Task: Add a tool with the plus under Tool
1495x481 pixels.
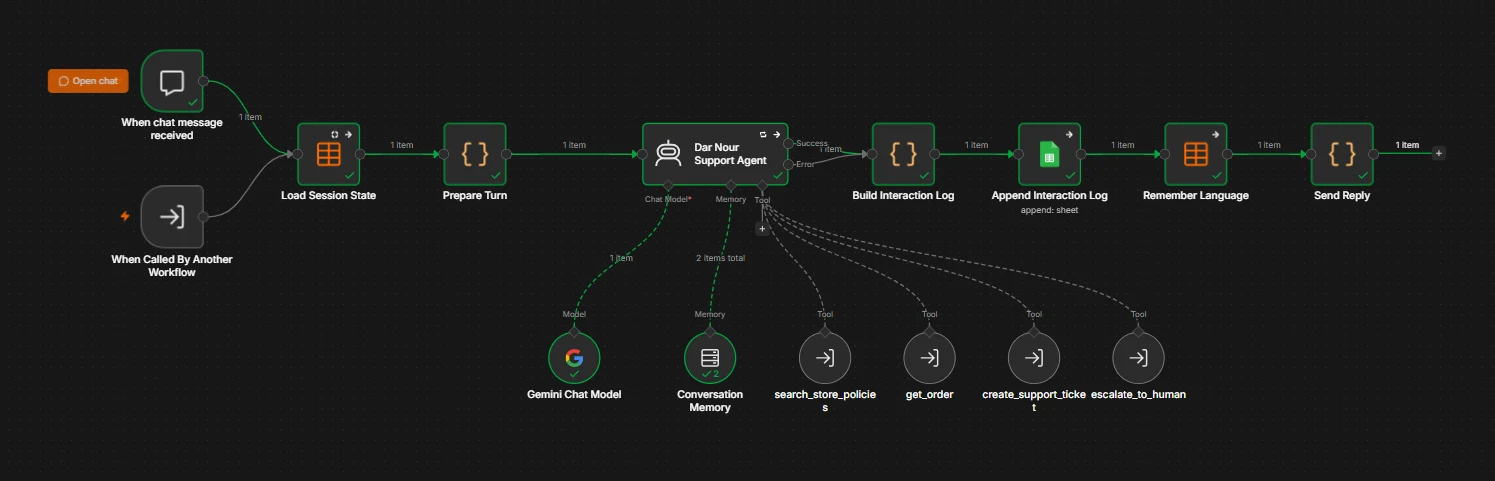Action: click(x=761, y=229)
